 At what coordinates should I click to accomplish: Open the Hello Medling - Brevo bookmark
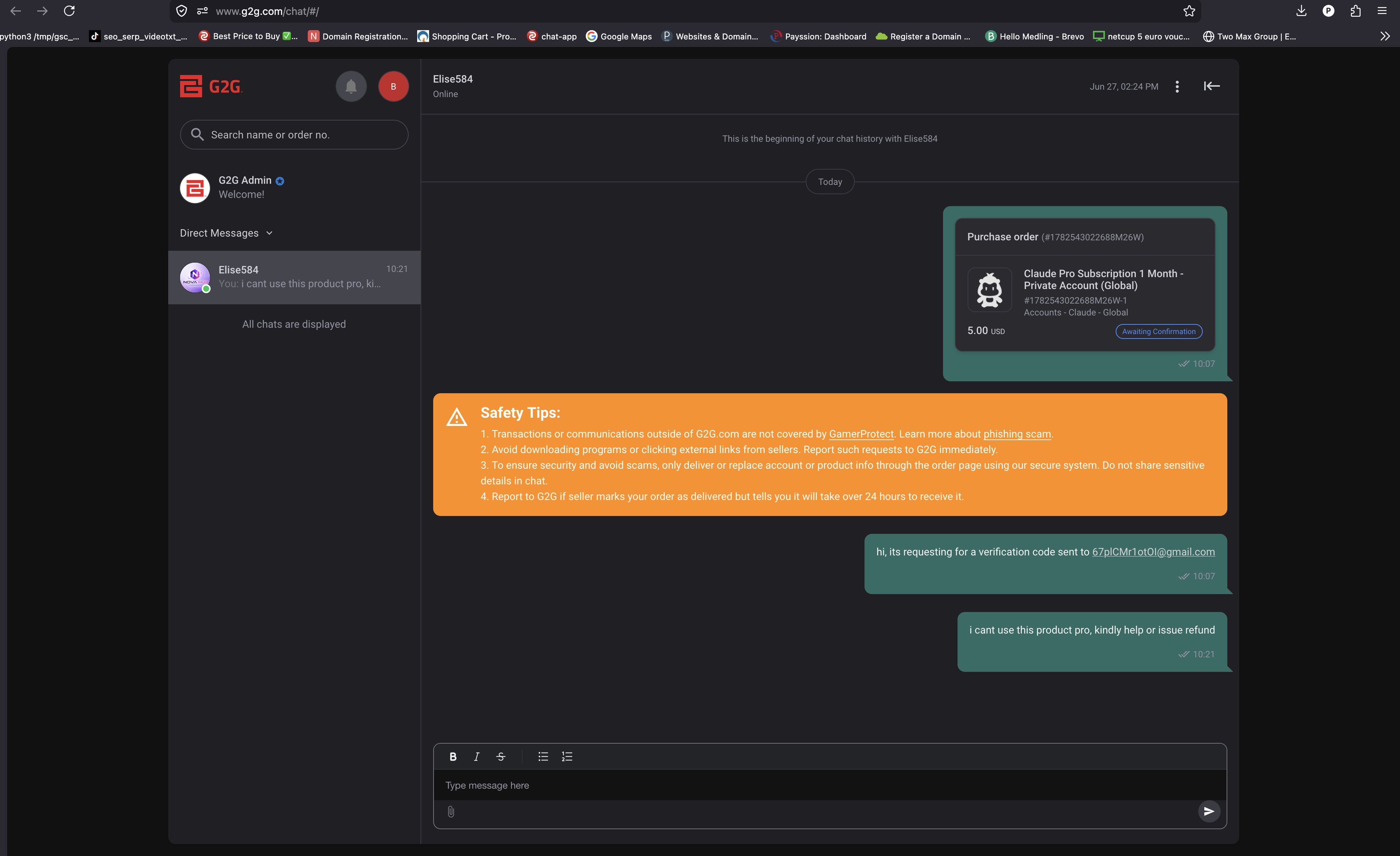pos(1034,36)
